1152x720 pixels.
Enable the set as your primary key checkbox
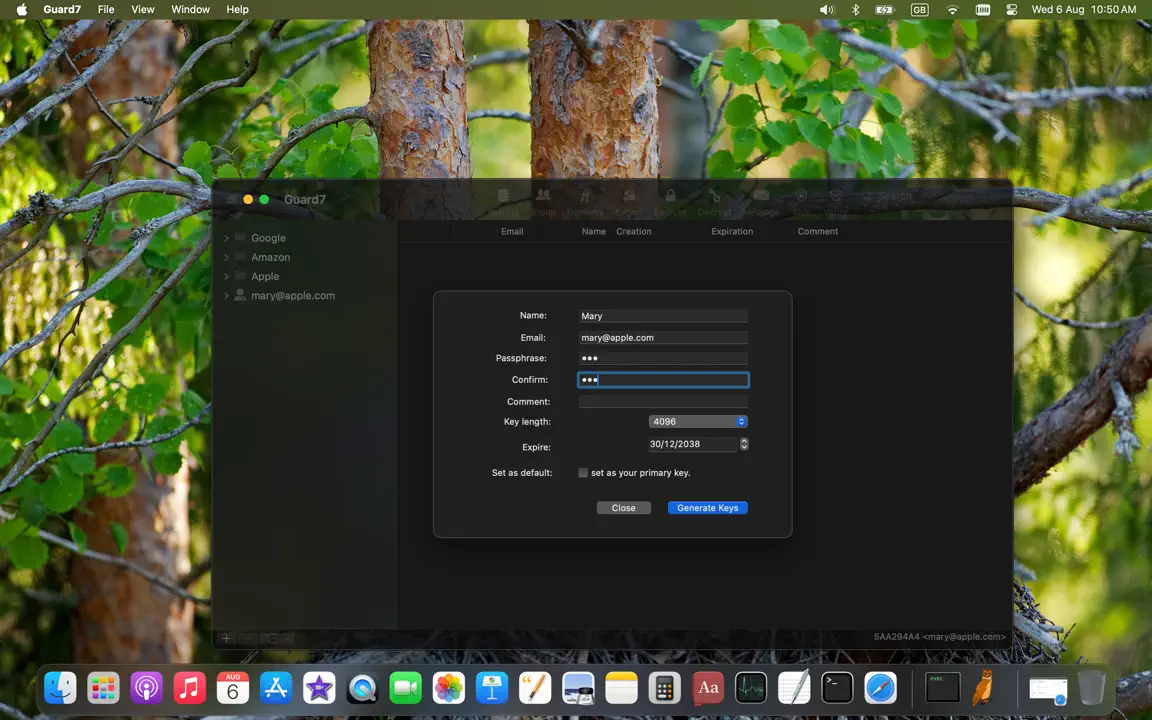(x=583, y=472)
